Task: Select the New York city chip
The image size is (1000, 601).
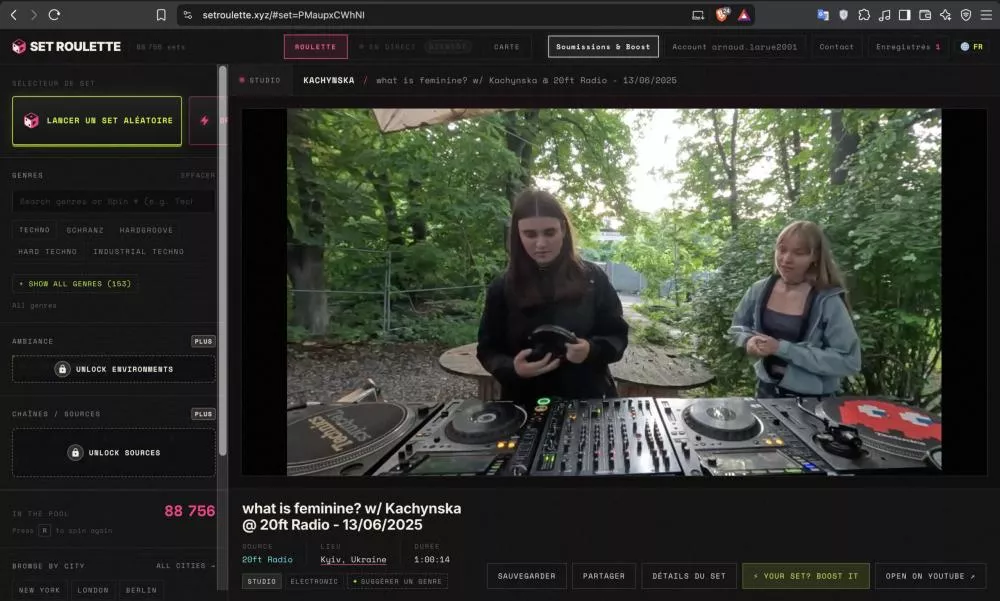Action: pyautogui.click(x=39, y=590)
